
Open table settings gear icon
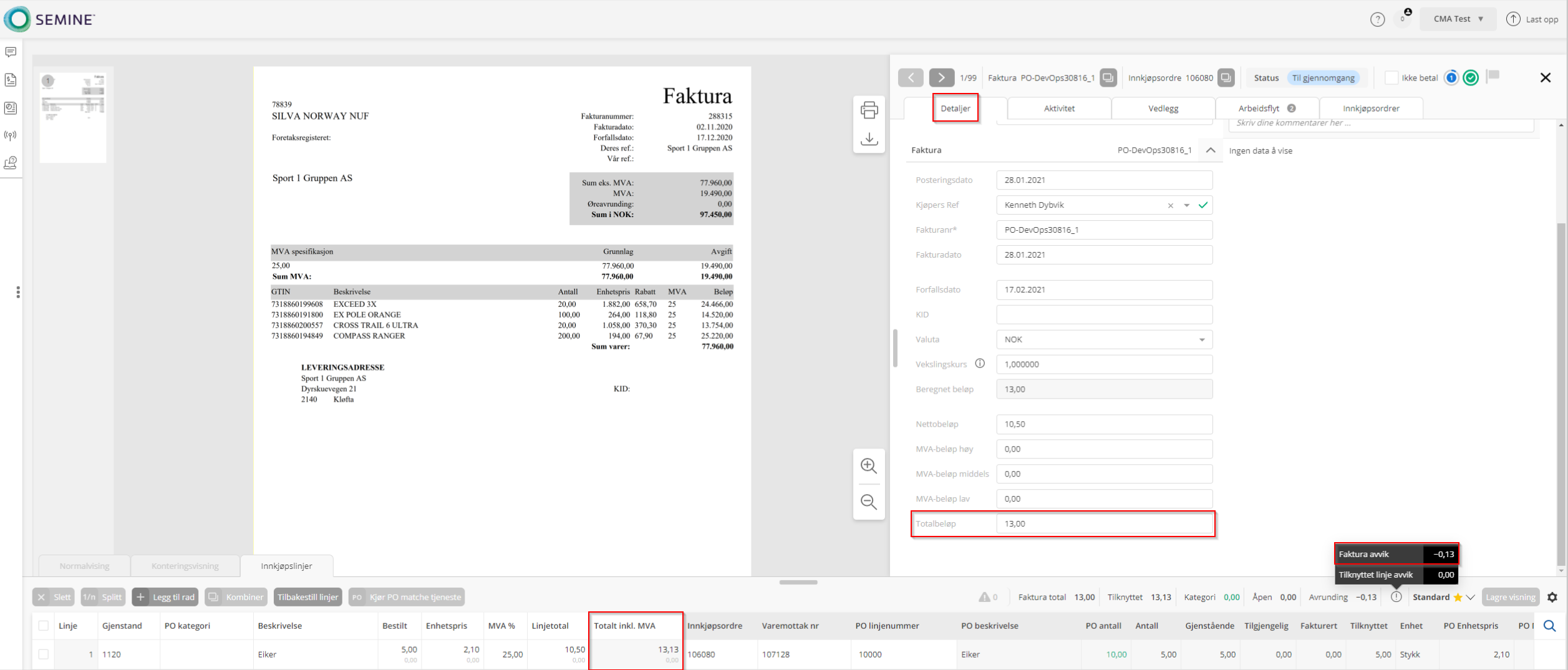tap(1552, 598)
